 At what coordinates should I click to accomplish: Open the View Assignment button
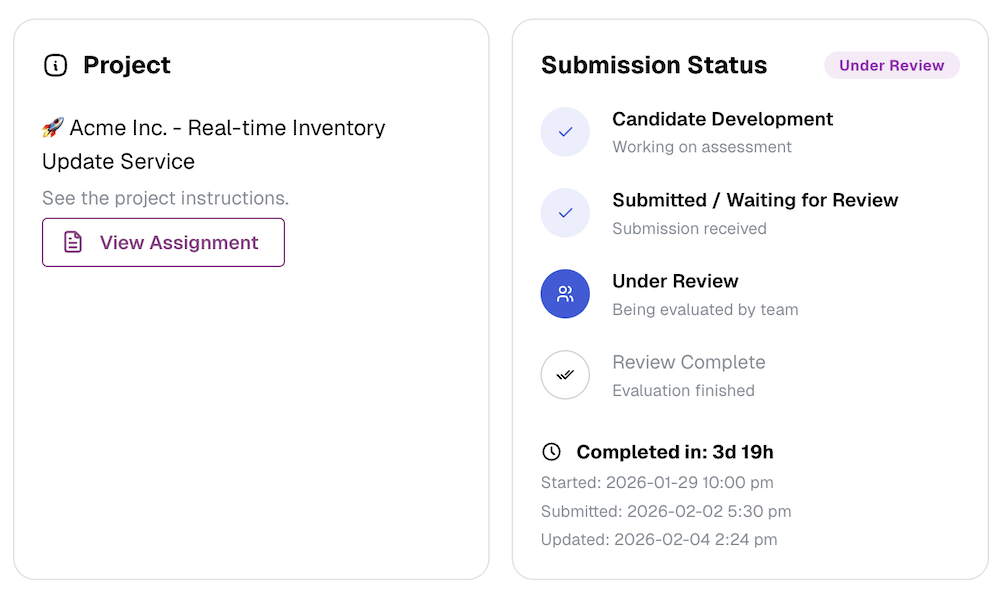(x=163, y=243)
